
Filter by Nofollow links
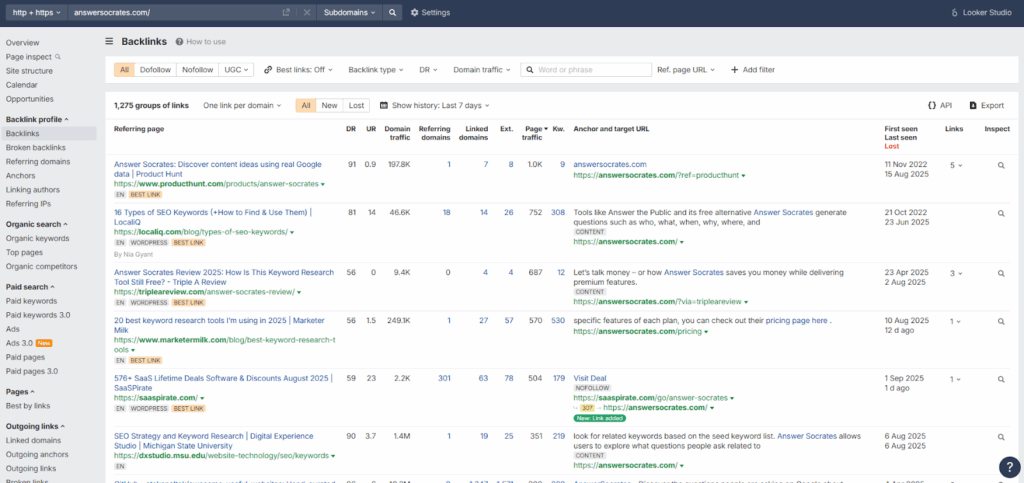(197, 70)
